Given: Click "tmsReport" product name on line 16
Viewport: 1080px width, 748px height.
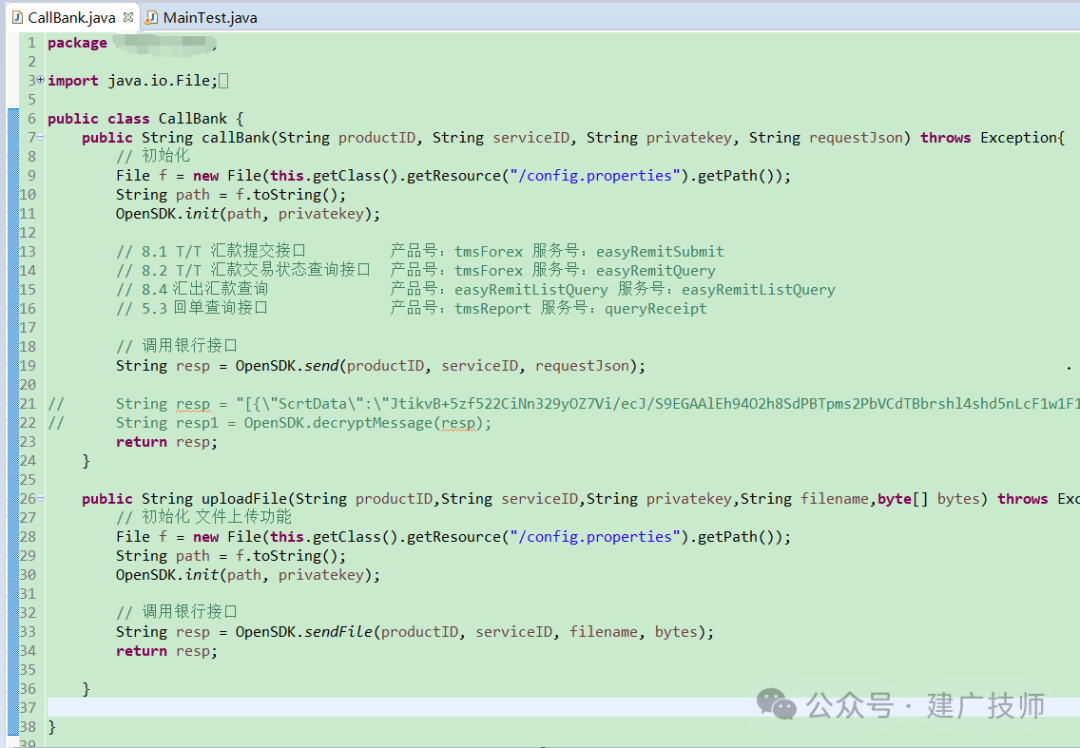Looking at the screenshot, I should coord(492,309).
